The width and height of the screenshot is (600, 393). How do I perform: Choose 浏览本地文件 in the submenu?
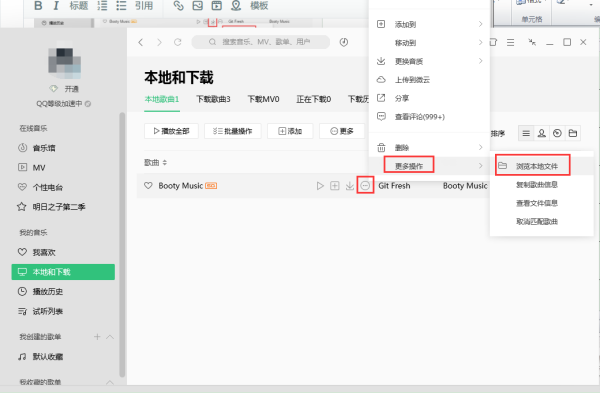[541, 166]
